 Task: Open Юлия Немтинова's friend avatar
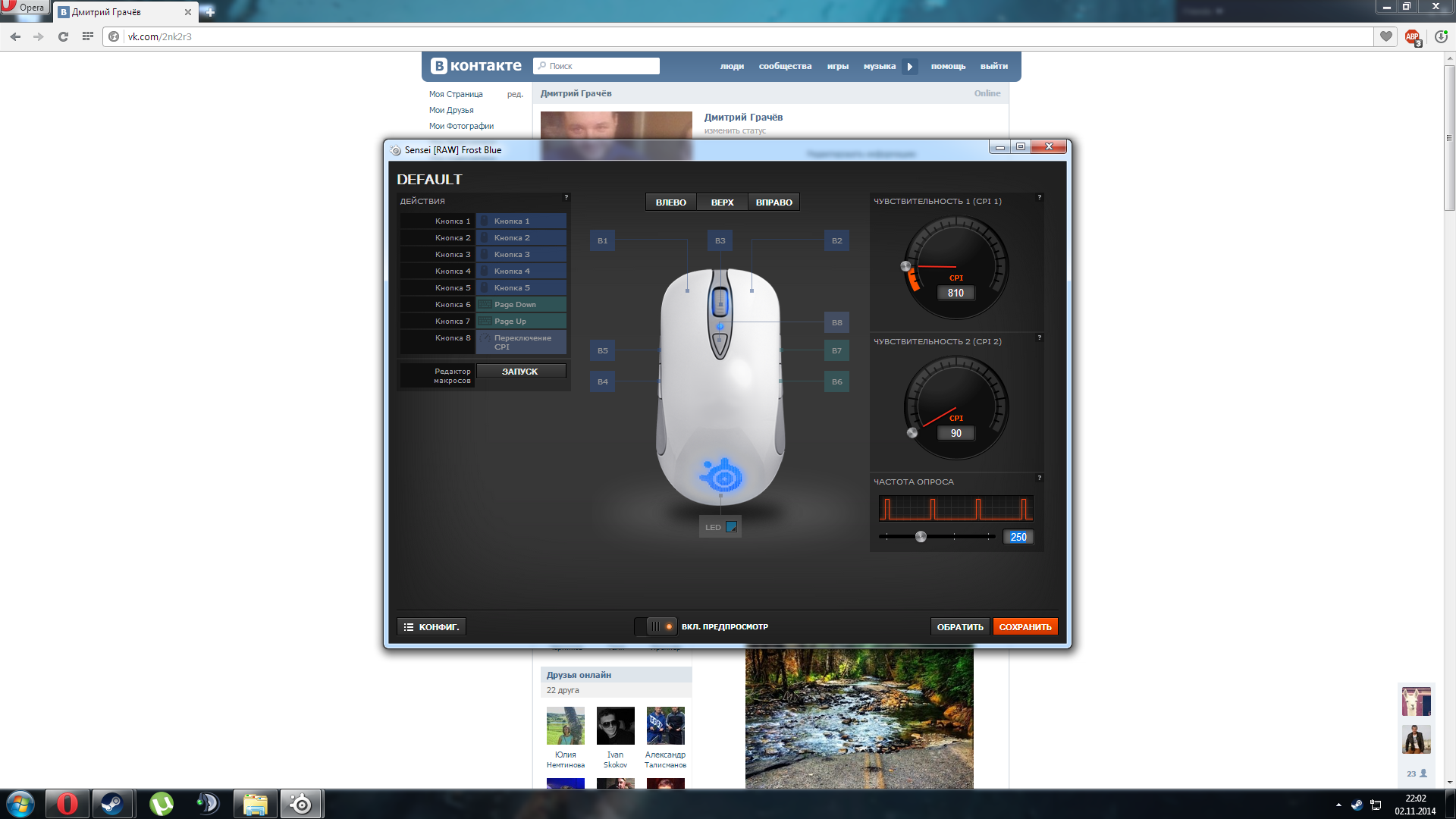point(566,726)
